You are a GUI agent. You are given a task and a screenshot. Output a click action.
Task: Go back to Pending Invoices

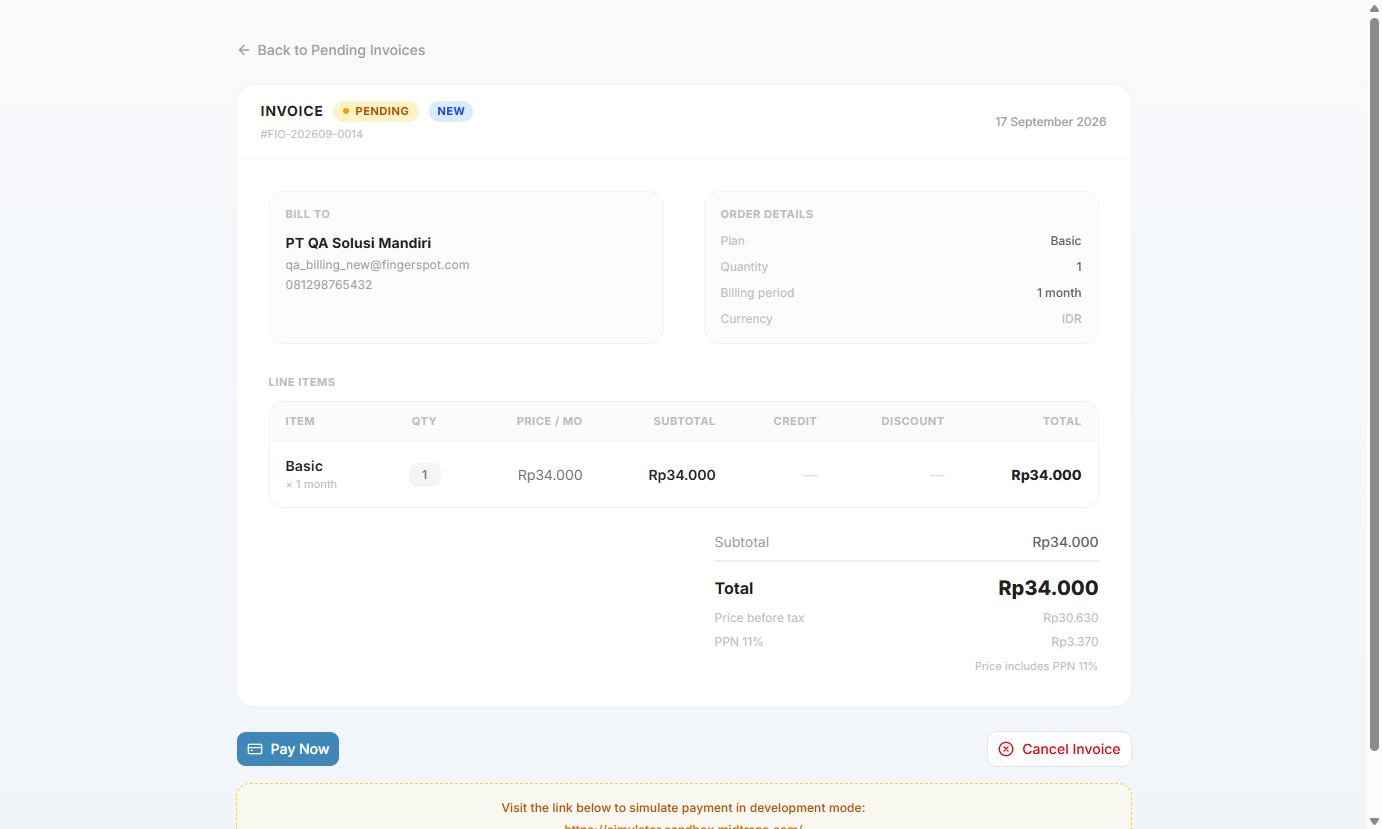[x=331, y=50]
